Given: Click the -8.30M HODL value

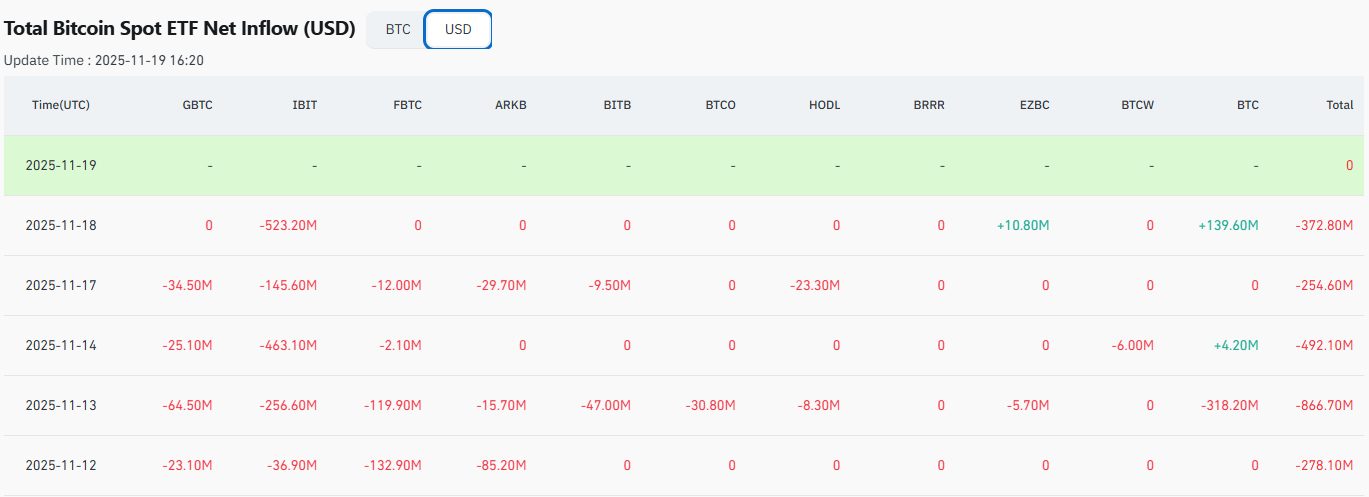Looking at the screenshot, I should pyautogui.click(x=818, y=406).
